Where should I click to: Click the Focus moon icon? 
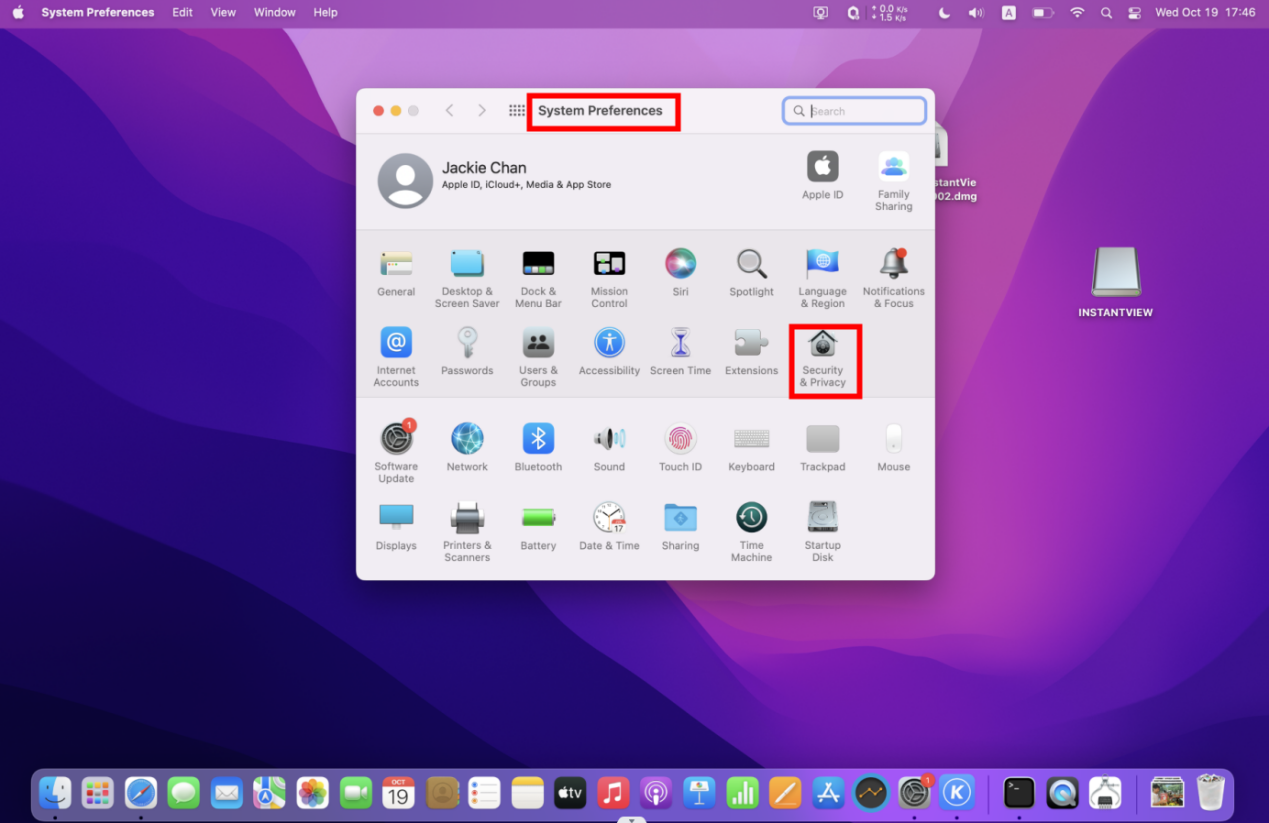click(x=944, y=13)
